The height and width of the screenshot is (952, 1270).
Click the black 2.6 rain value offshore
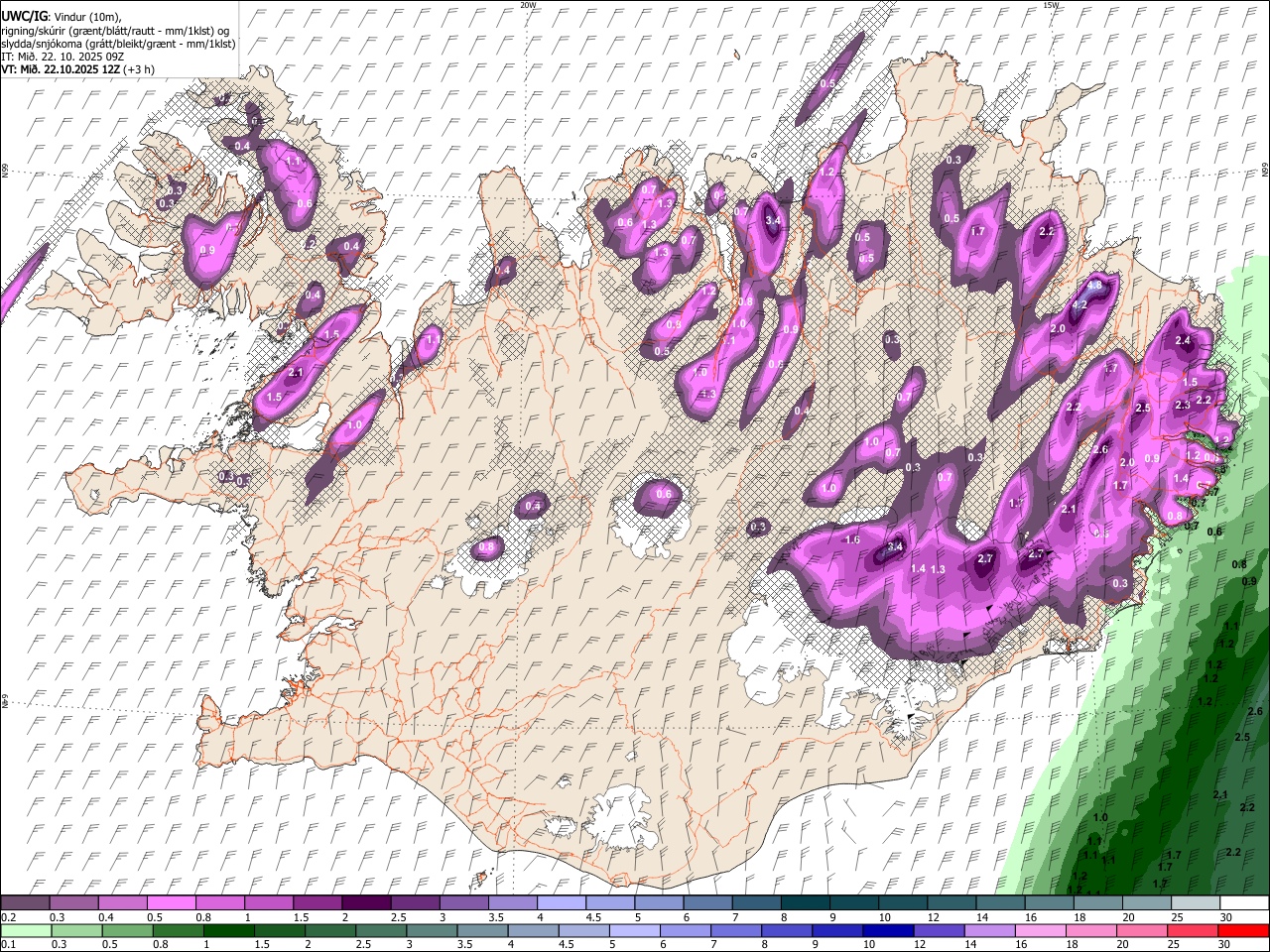[1255, 711]
